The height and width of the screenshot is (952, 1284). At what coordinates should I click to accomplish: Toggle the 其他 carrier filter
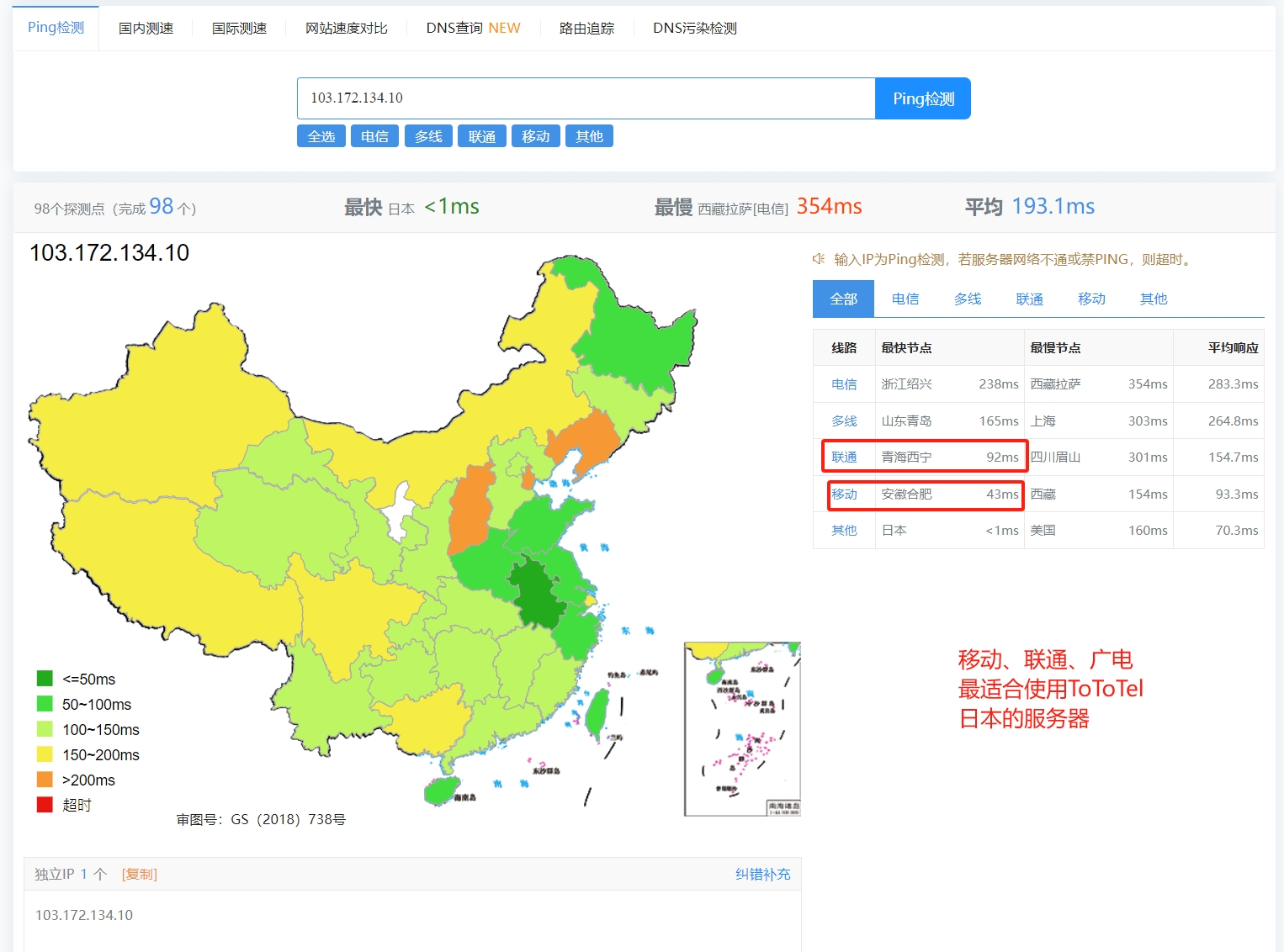590,135
